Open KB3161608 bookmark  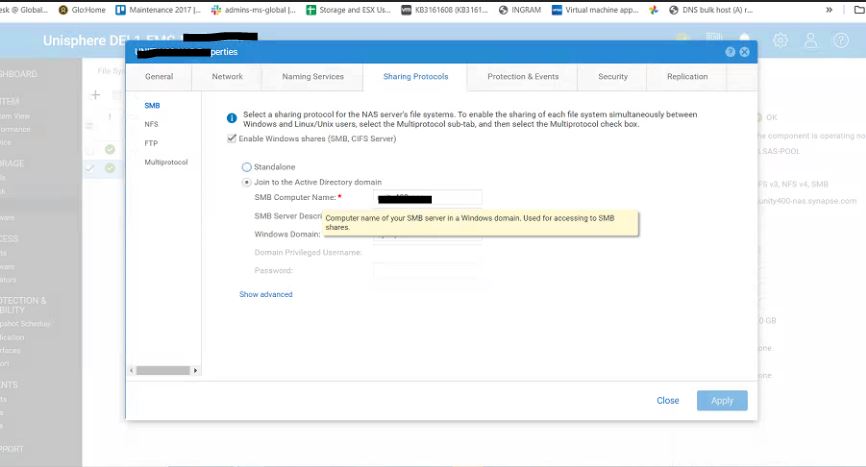(445, 10)
